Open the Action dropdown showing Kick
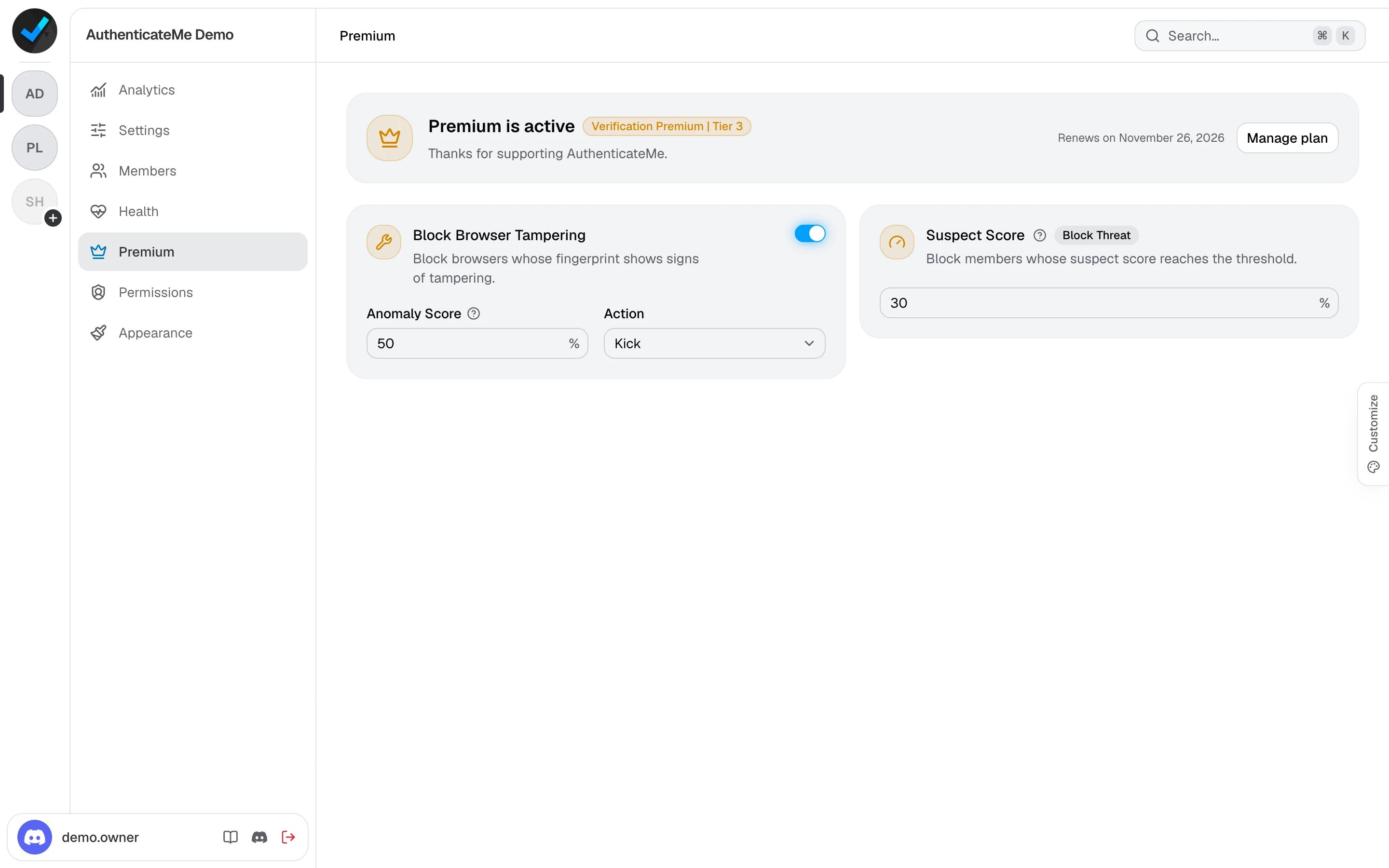Screen dimensions: 1389x868 click(x=715, y=343)
